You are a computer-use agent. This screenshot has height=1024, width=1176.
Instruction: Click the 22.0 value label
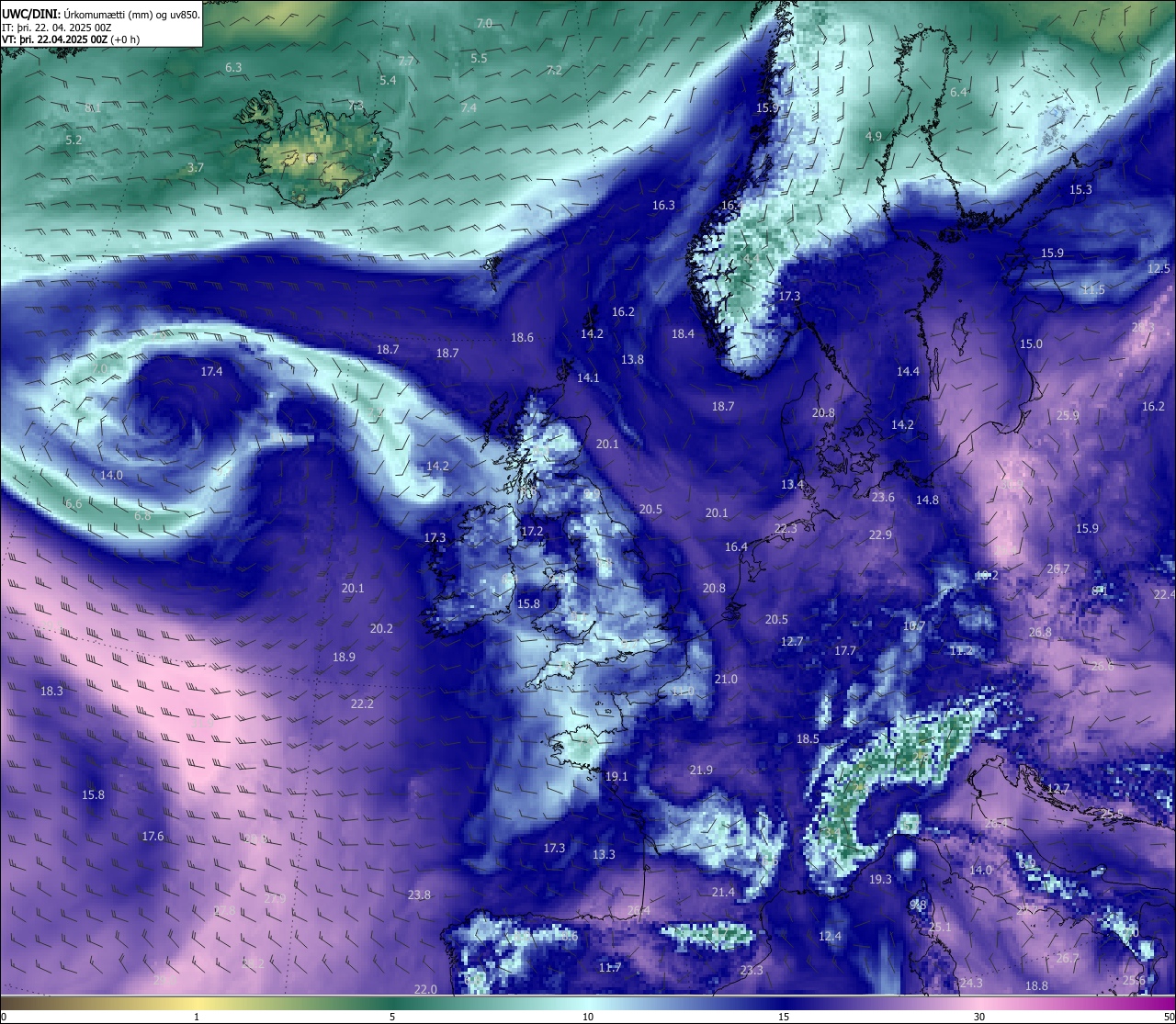tap(425, 990)
